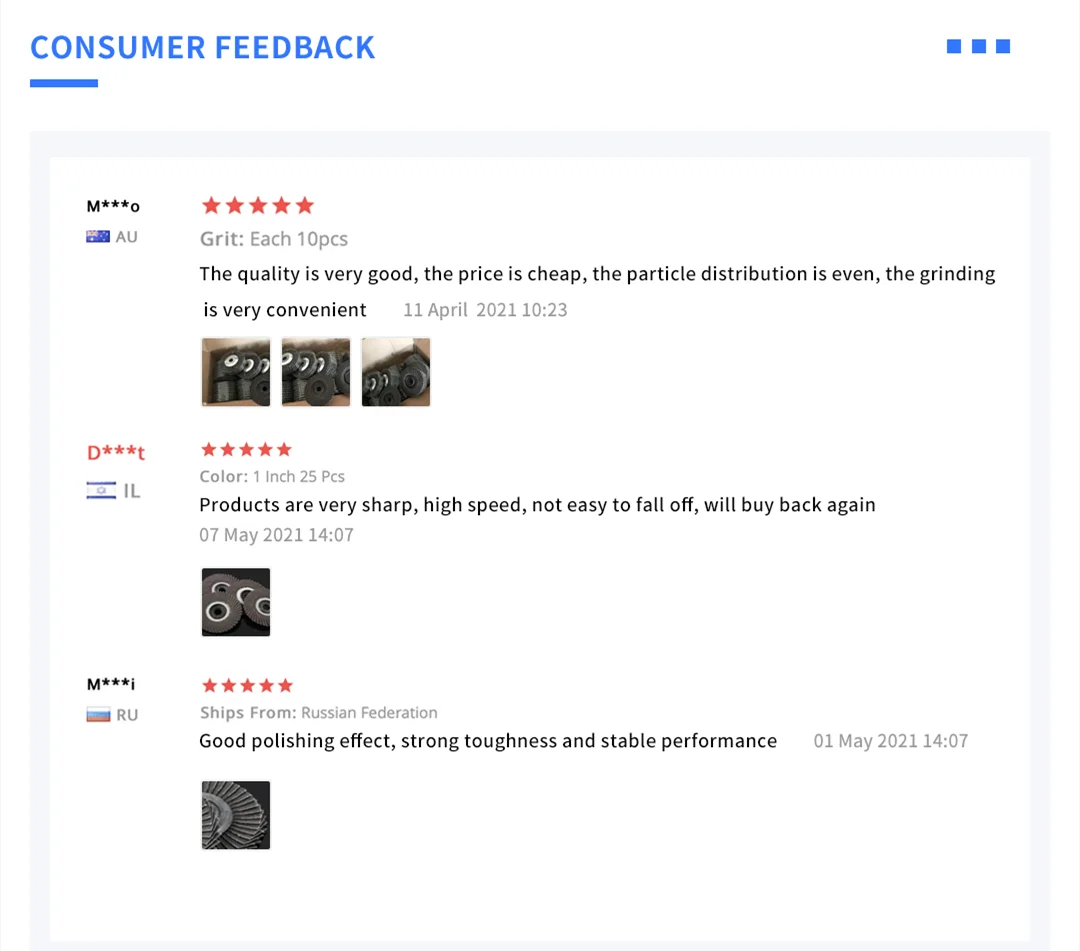Image resolution: width=1080 pixels, height=951 pixels.
Task: Click the Israel flag icon
Action: pos(101,490)
